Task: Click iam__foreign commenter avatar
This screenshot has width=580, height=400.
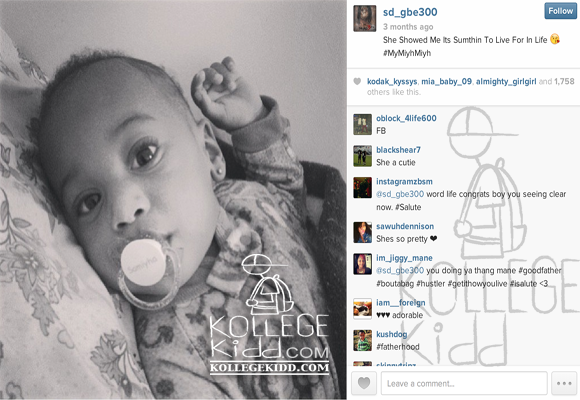Action: (x=362, y=309)
